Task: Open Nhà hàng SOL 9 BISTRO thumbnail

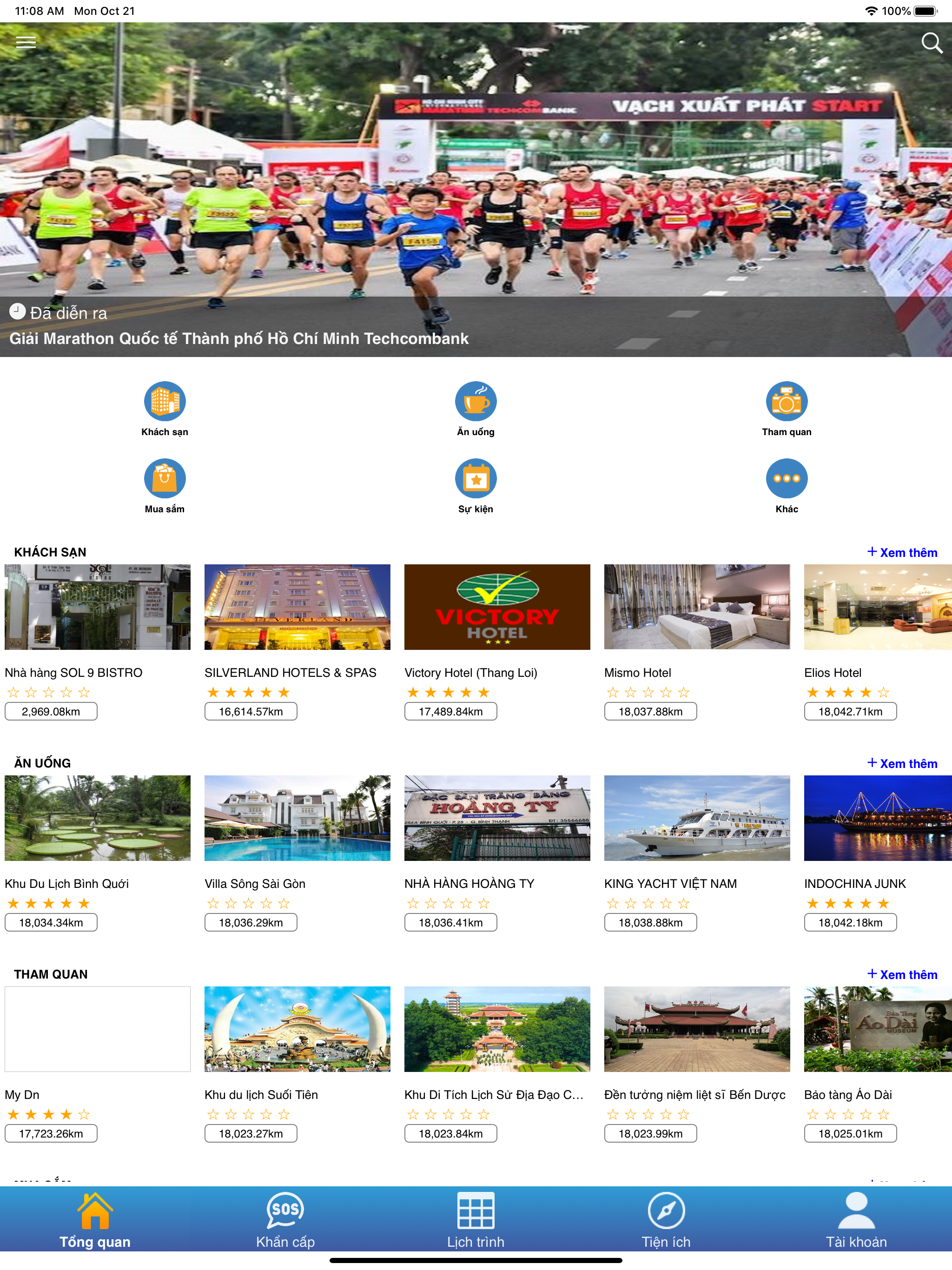Action: (x=98, y=607)
